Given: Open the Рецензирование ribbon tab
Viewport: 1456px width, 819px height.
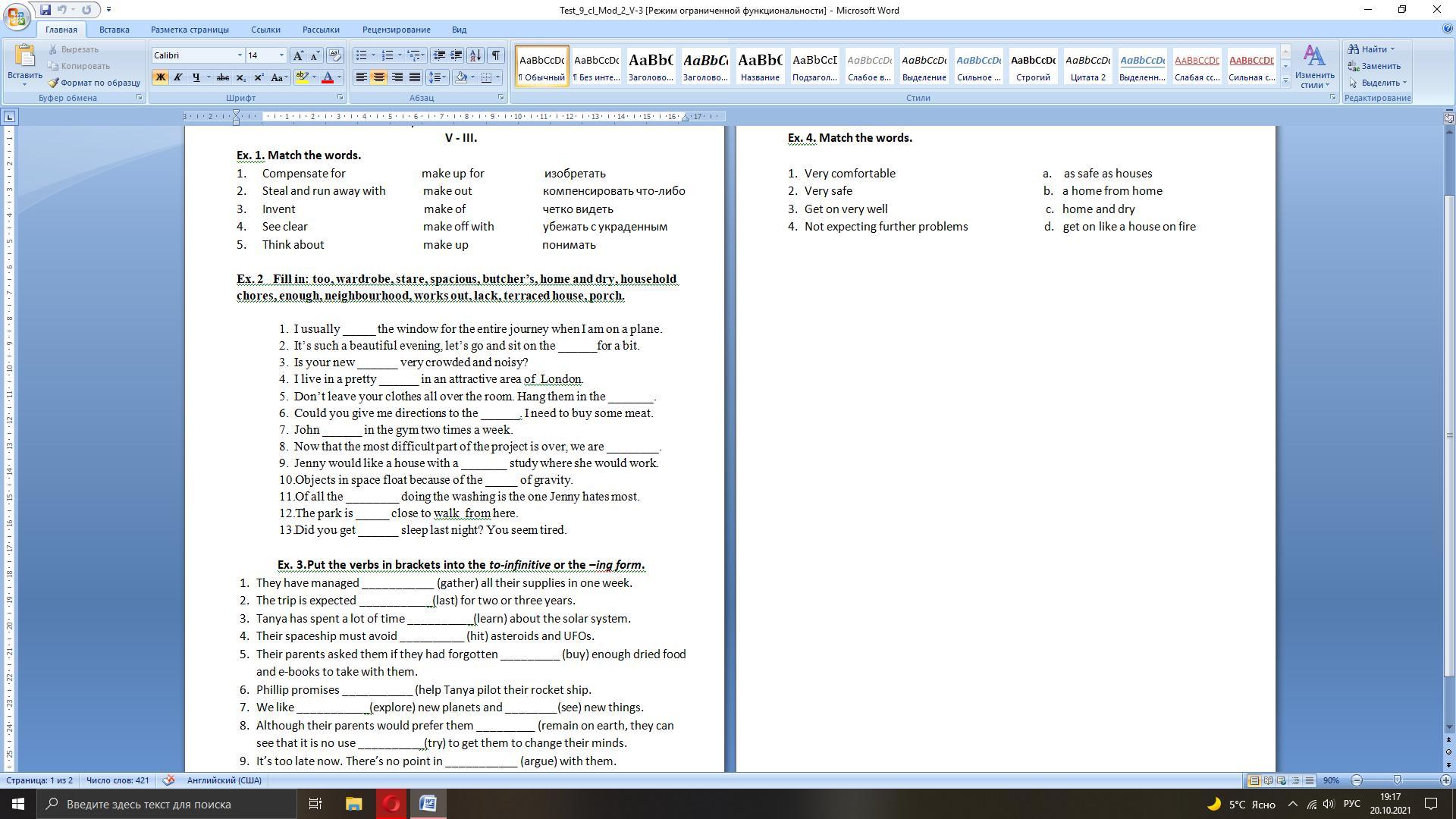Looking at the screenshot, I should (x=396, y=30).
